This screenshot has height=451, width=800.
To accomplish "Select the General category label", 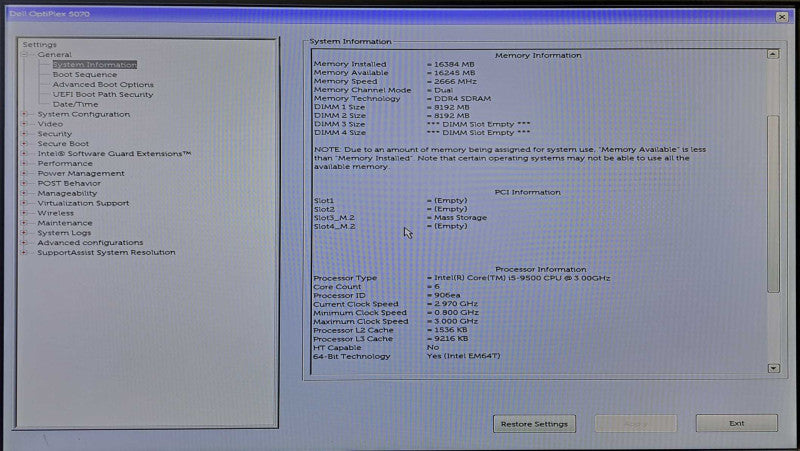I will (x=55, y=55).
